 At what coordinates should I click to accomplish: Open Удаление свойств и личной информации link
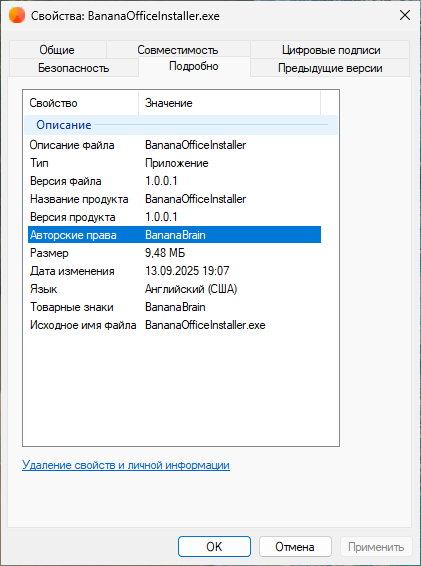click(x=126, y=465)
